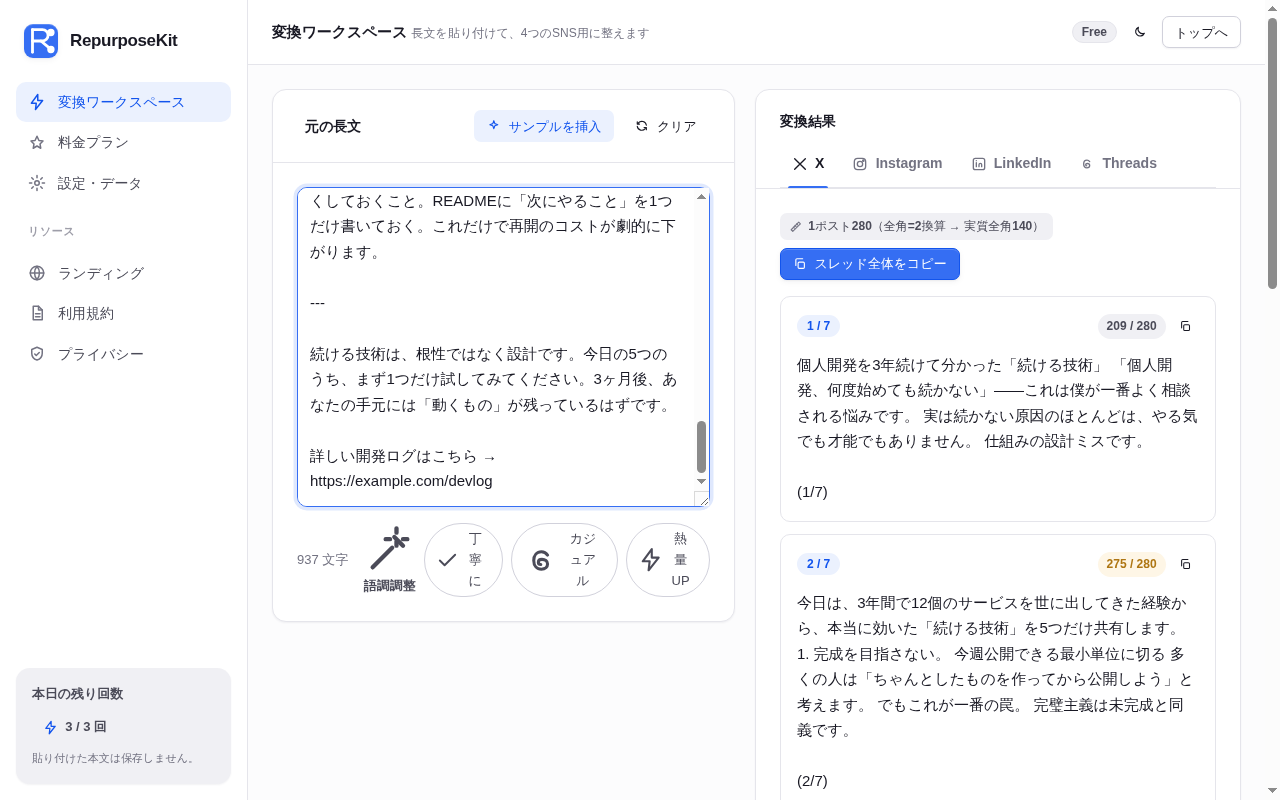The image size is (1280, 800).
Task: Insert sample text with サンプルを挿入
Action: pyautogui.click(x=544, y=126)
